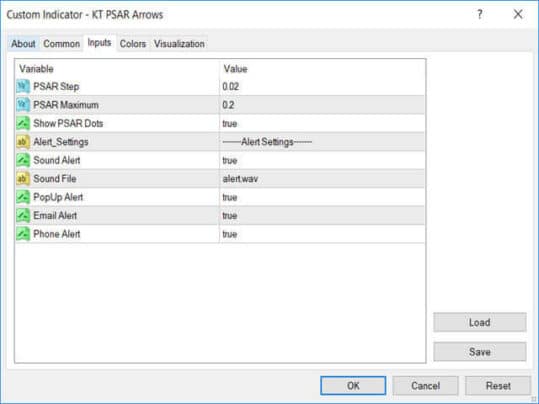Click the Phone Alert boolean icon
This screenshot has width=539, height=404.
[23, 234]
